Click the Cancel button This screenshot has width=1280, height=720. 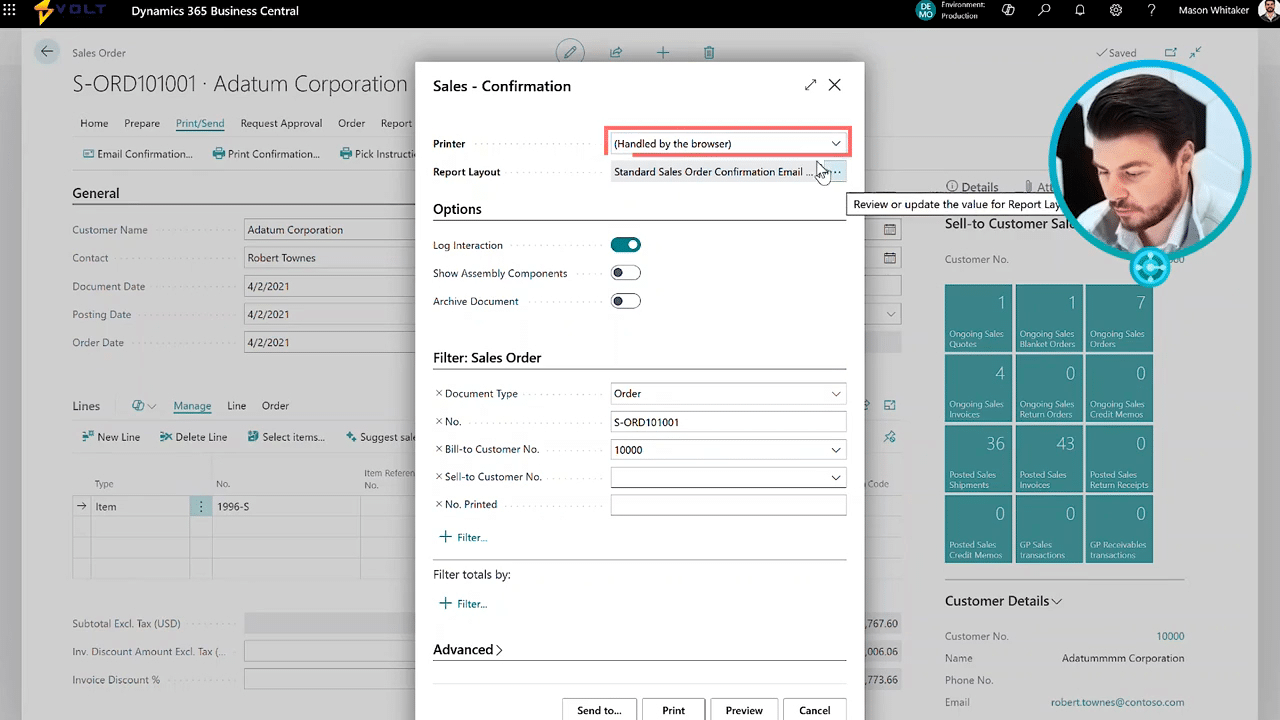814,710
